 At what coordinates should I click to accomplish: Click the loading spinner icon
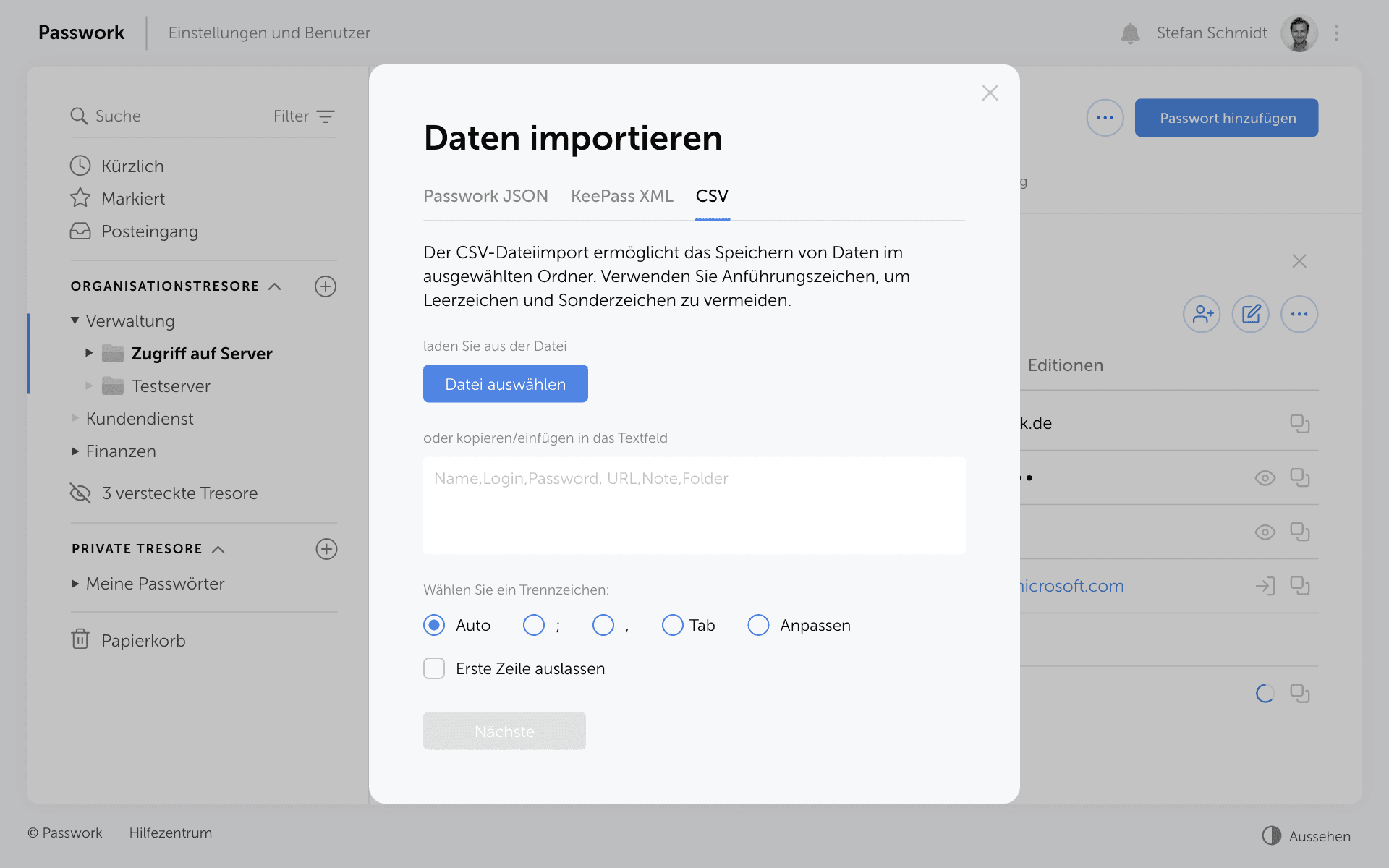[x=1265, y=694]
